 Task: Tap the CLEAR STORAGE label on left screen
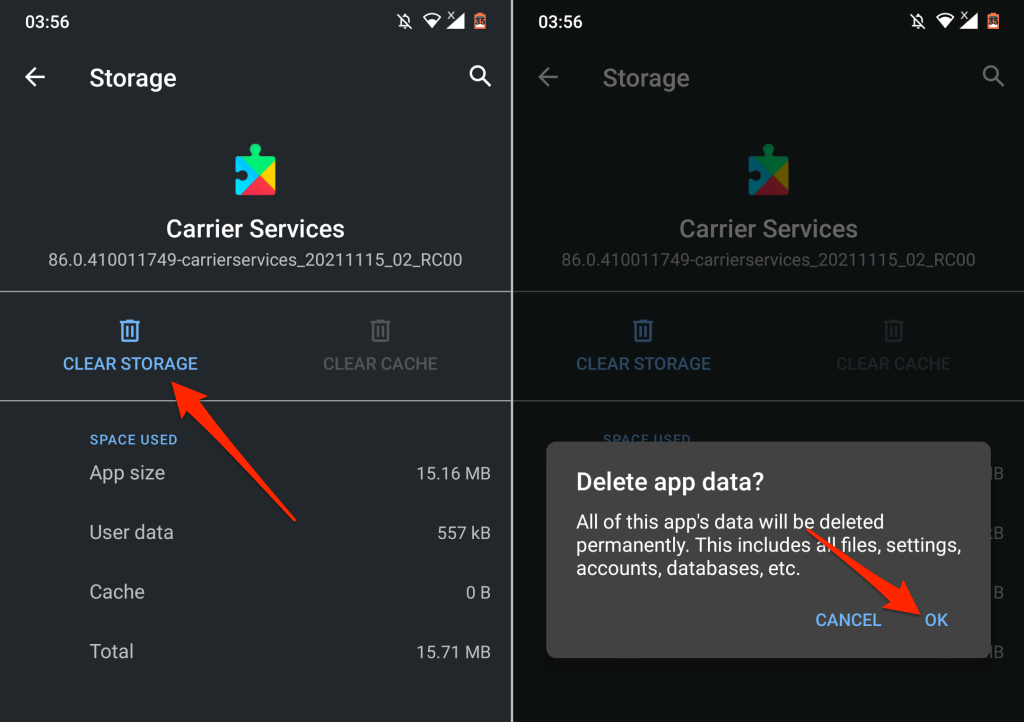tap(130, 364)
